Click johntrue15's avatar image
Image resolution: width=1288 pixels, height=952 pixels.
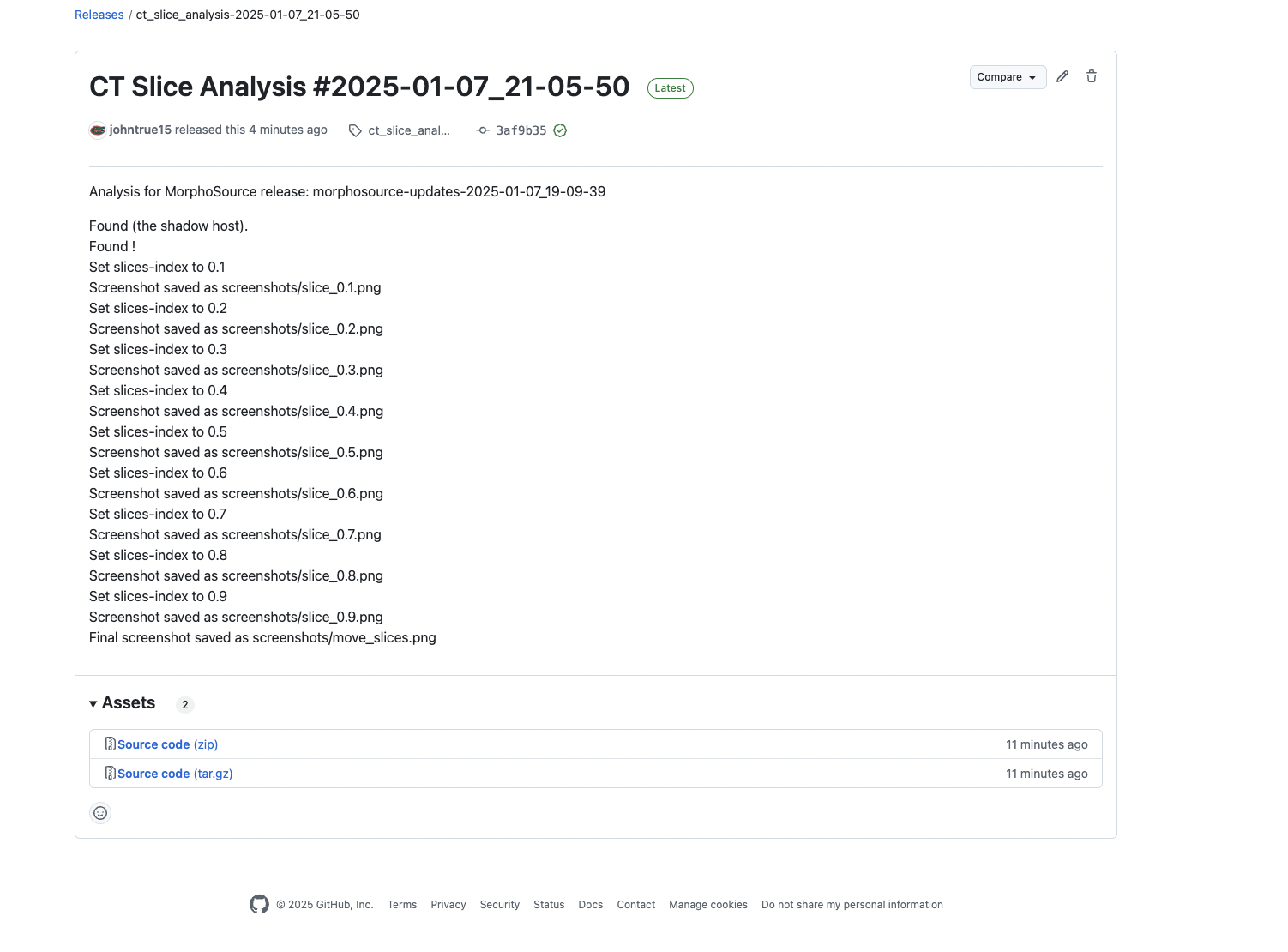pos(98,130)
